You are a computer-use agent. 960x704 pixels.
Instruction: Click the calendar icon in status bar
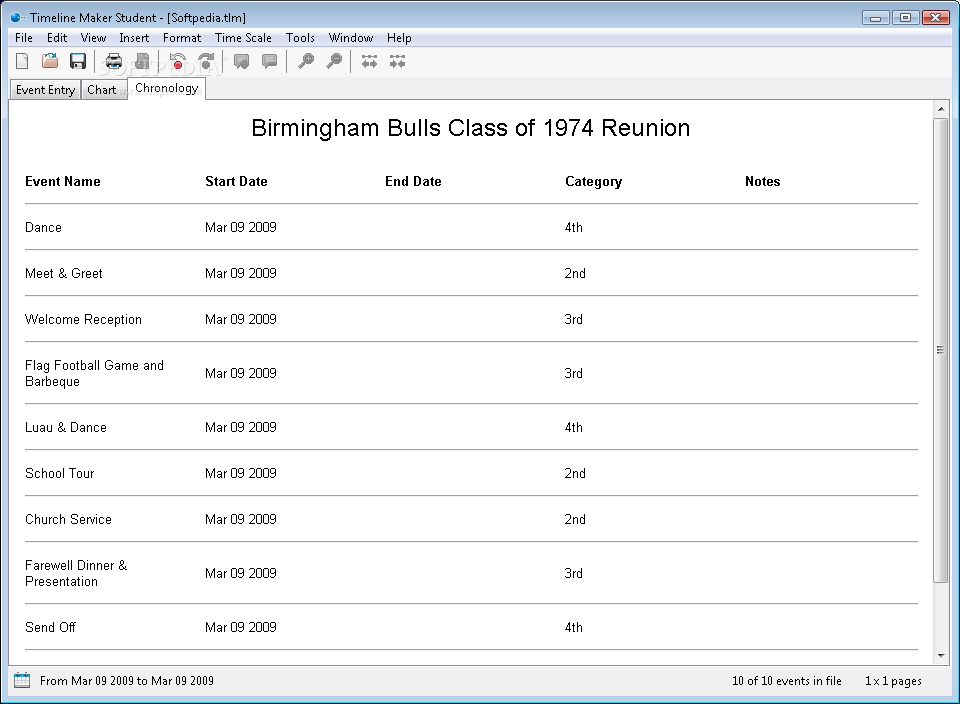tap(22, 680)
